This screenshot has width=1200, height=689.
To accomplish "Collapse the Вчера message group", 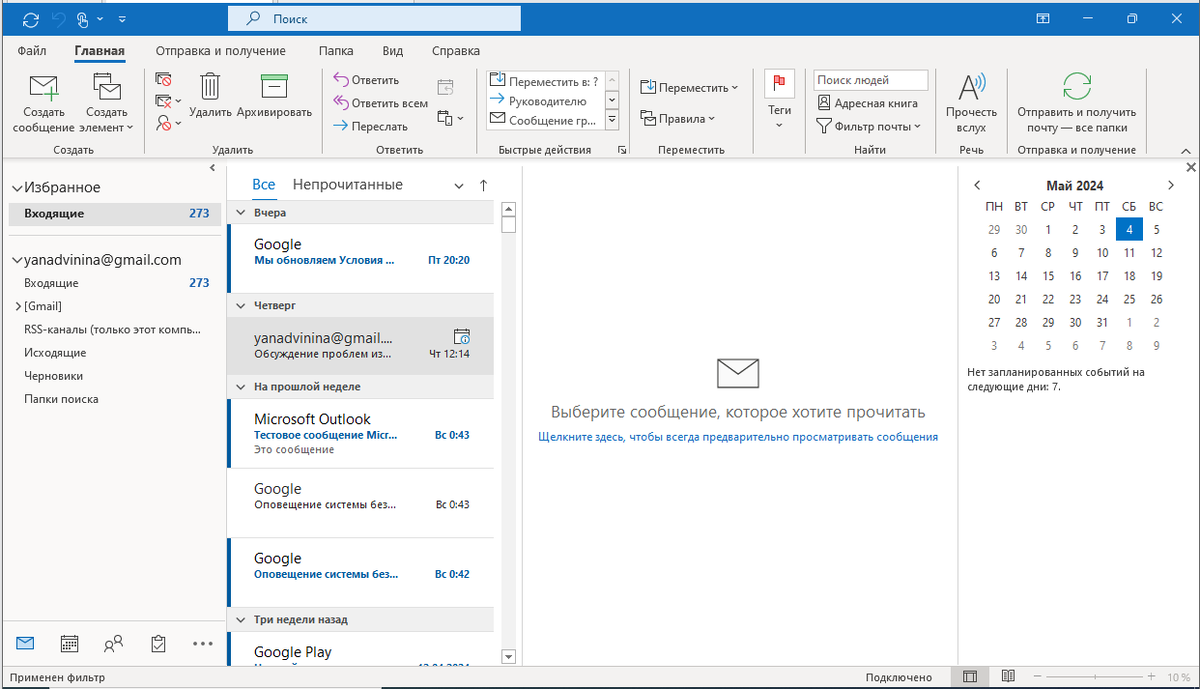I will tap(239, 212).
